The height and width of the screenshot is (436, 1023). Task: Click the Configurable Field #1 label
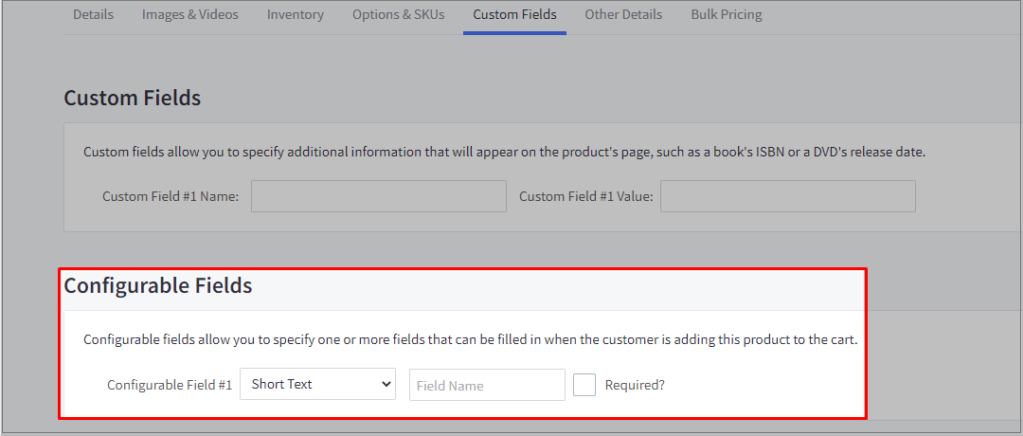169,385
